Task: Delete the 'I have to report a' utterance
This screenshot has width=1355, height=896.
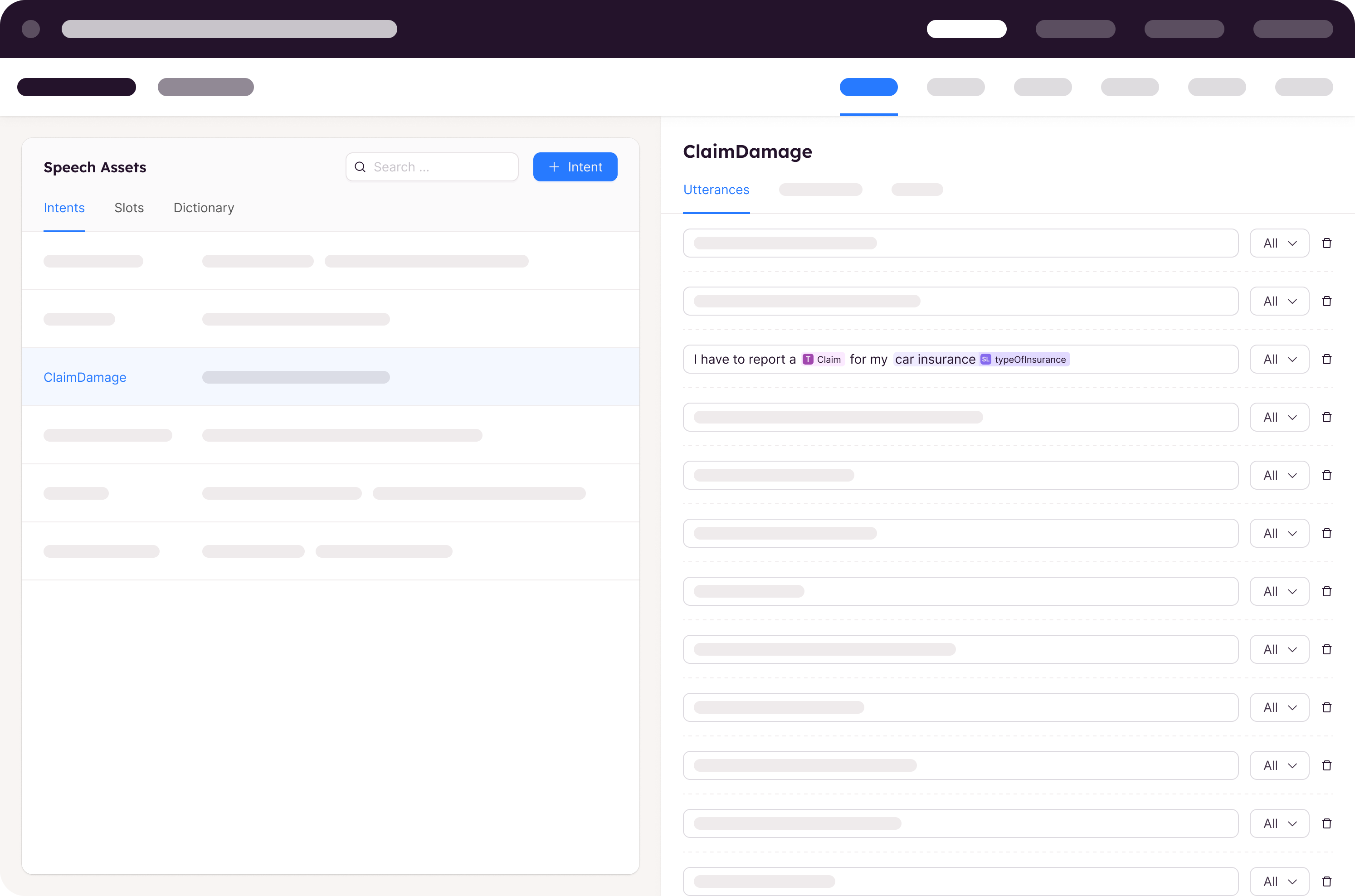Action: click(x=1326, y=359)
